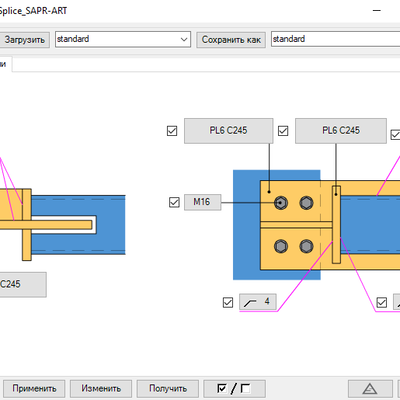Viewport: 400px width, 400px height.
Task: Click the weld symbol size 4 button
Action: click(258, 302)
